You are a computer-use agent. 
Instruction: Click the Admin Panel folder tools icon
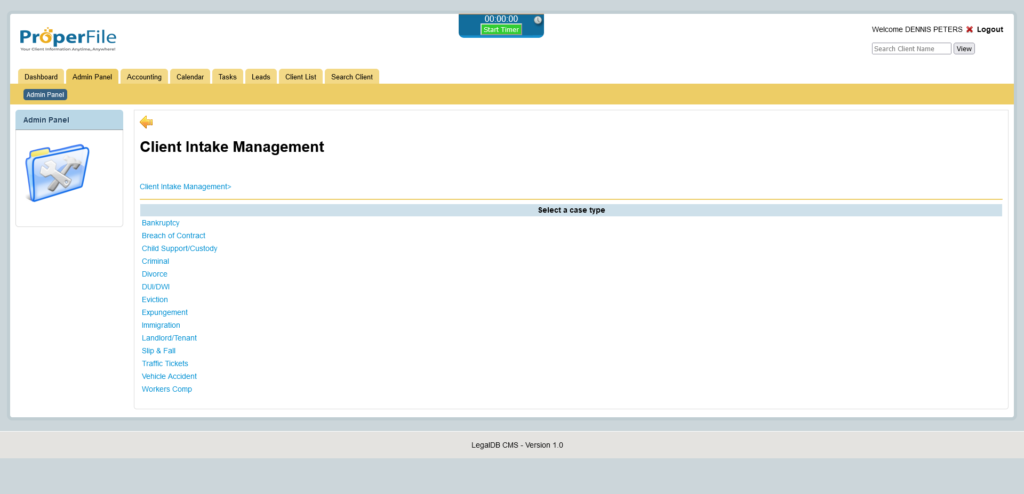(x=57, y=172)
